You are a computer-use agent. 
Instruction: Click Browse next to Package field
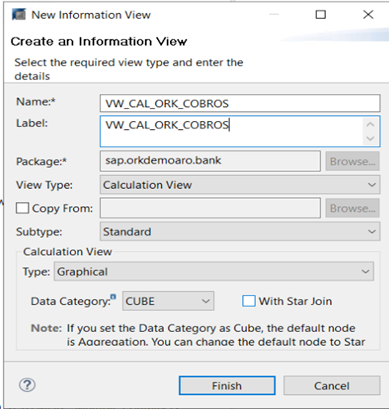[353, 161]
